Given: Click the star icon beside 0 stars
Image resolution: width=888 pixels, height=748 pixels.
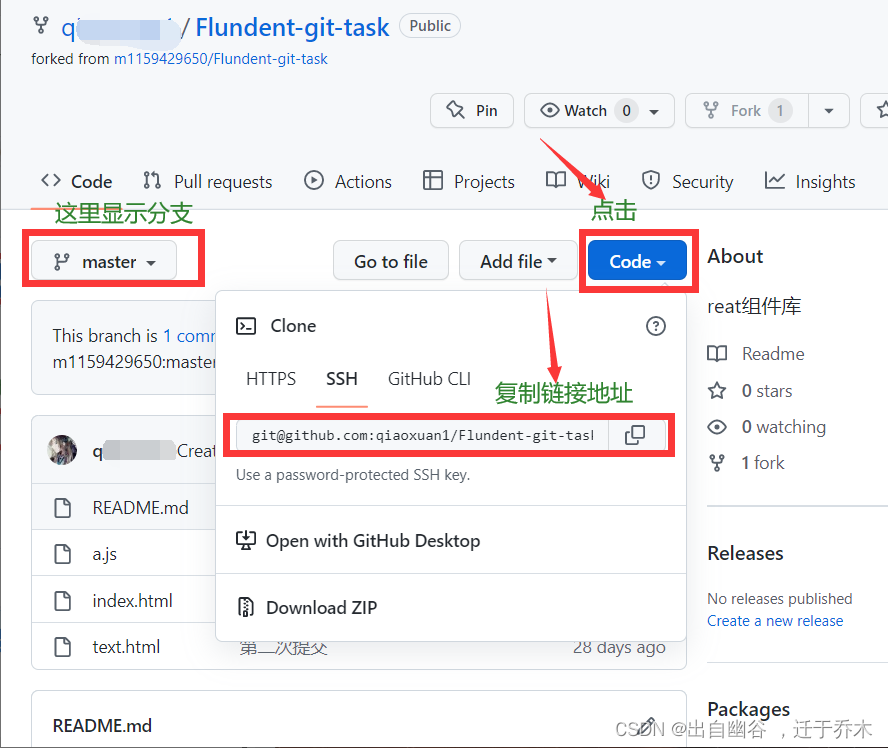Looking at the screenshot, I should tap(717, 391).
